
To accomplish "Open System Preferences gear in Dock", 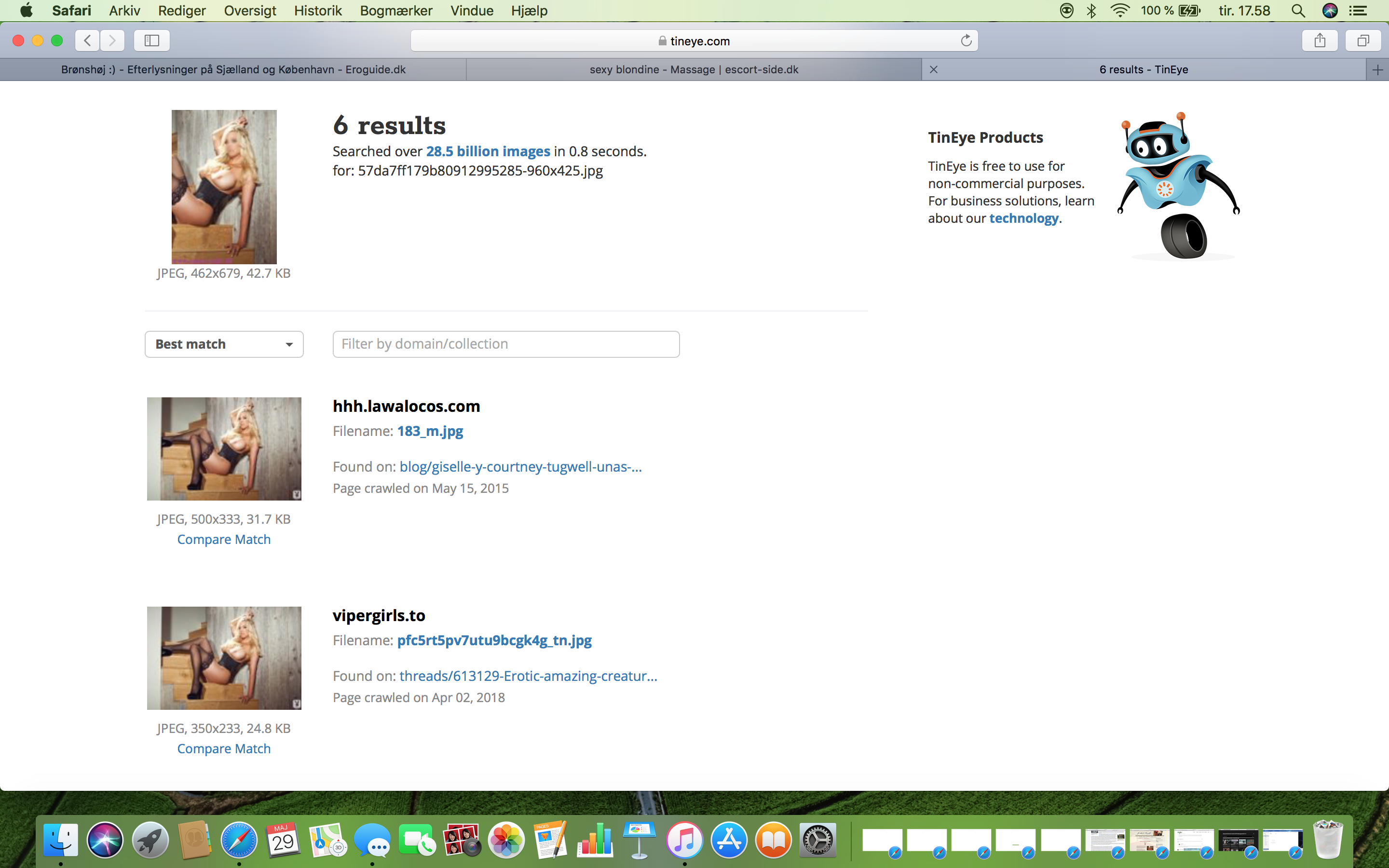I will pyautogui.click(x=818, y=841).
